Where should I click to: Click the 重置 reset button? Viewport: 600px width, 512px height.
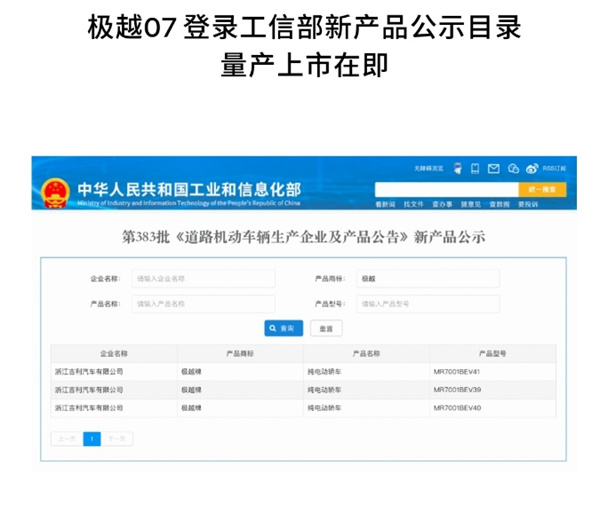click(326, 328)
